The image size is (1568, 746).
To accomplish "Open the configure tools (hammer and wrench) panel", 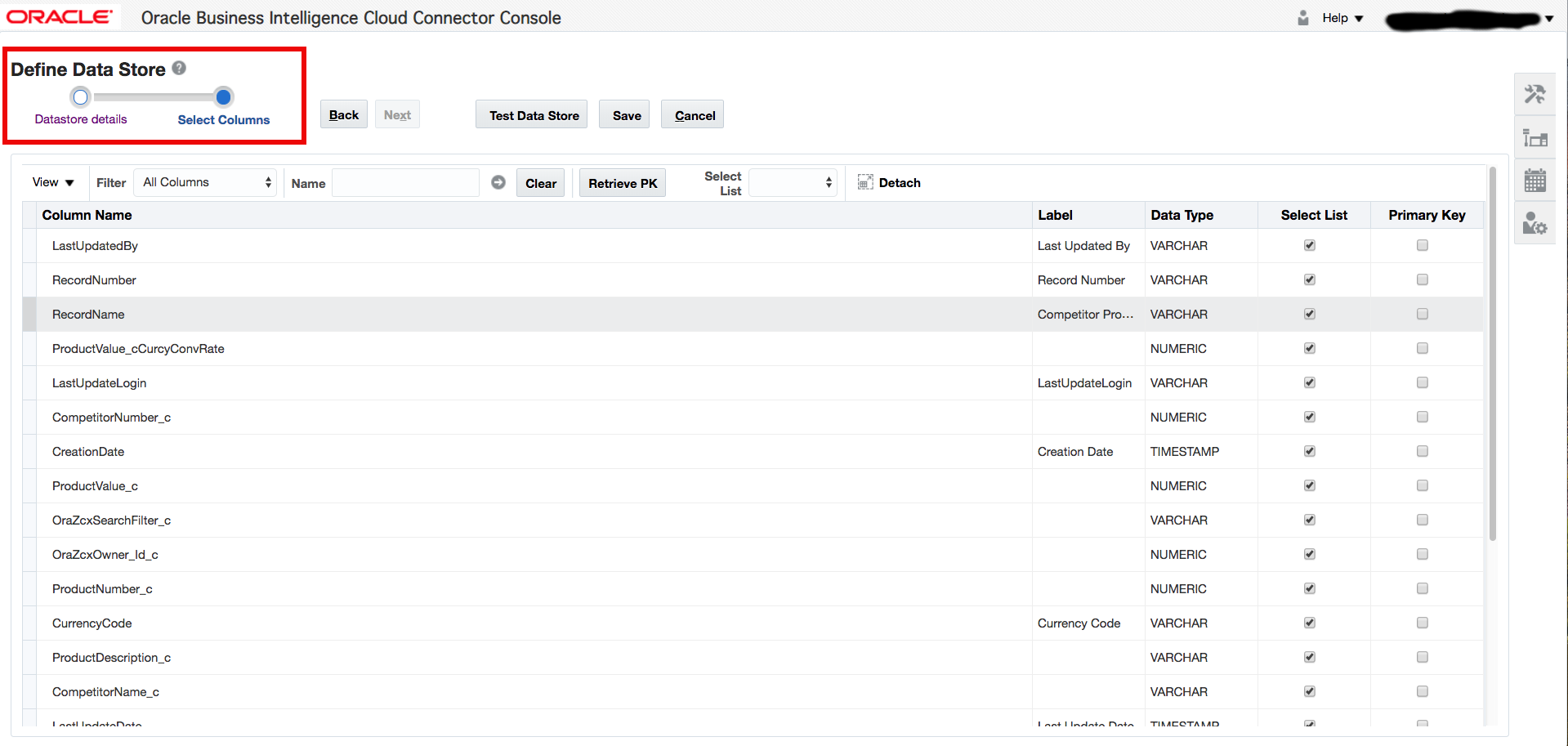I will click(1534, 95).
